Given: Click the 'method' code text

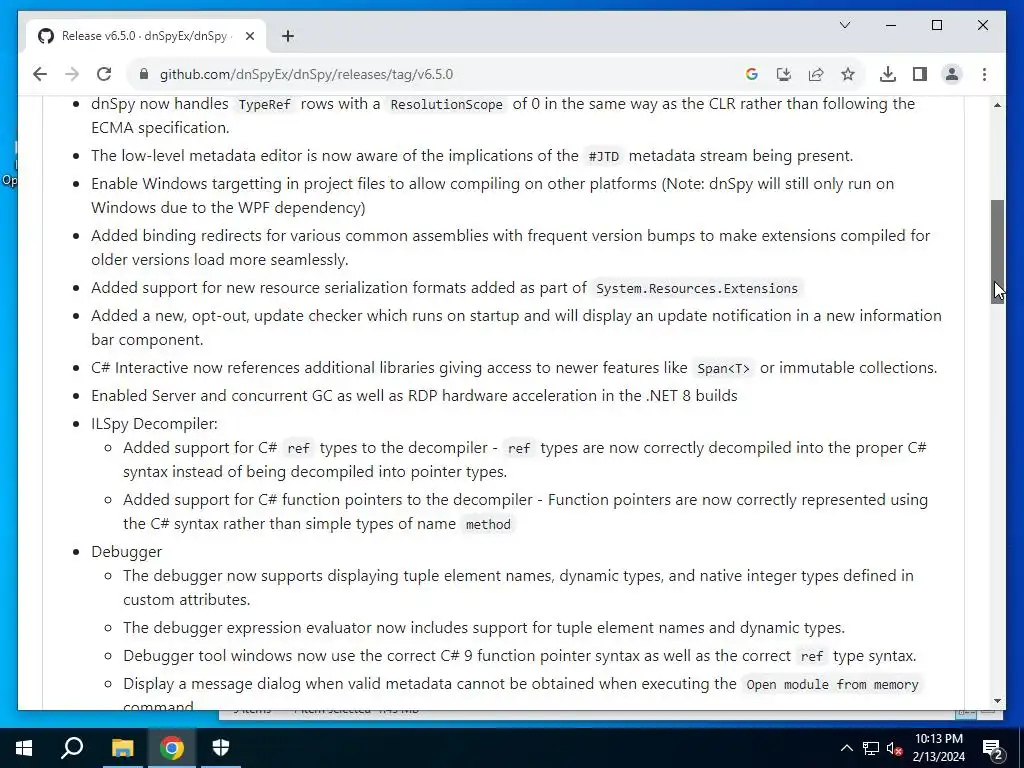Looking at the screenshot, I should (x=488, y=524).
